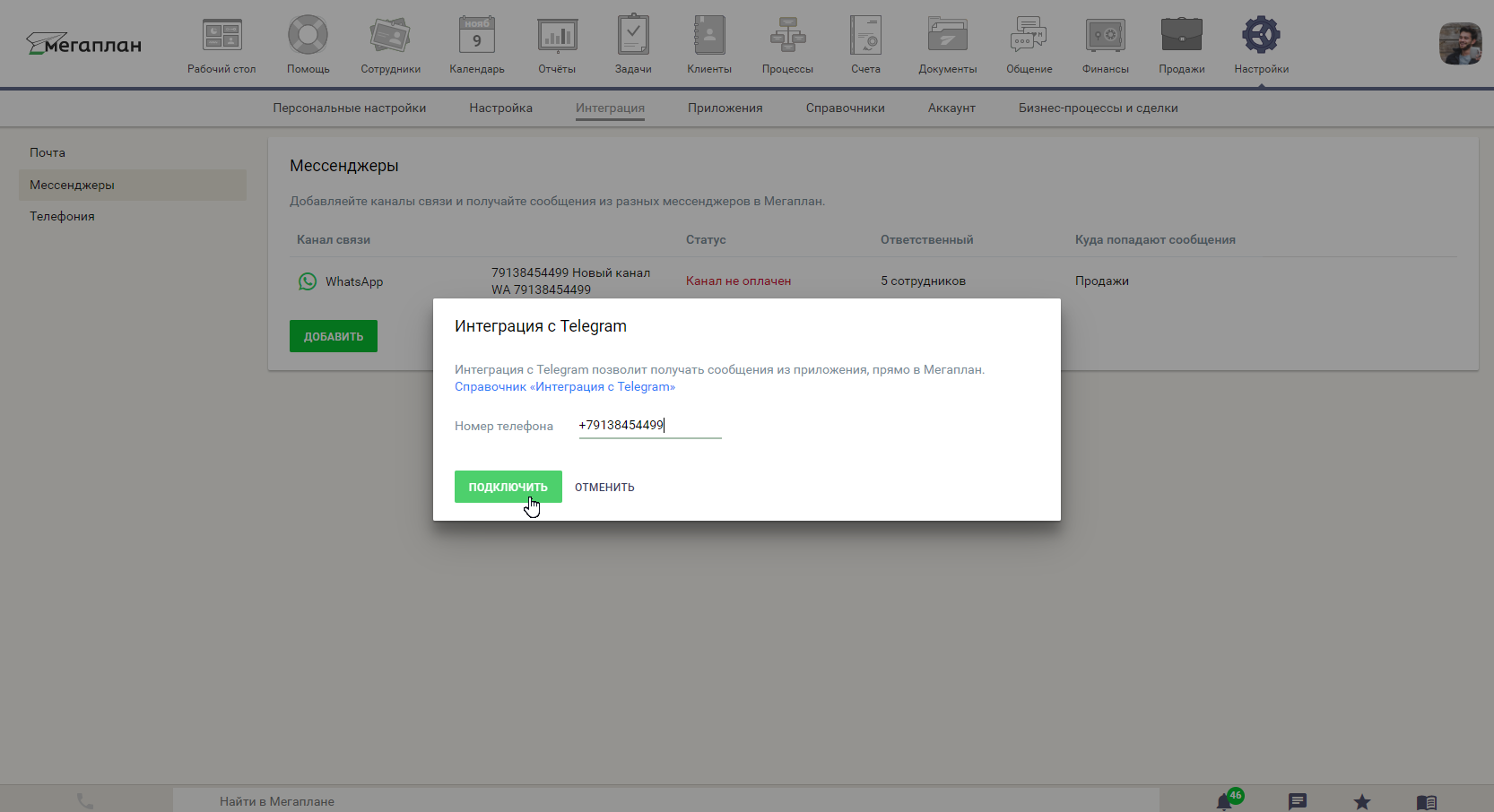Open the user profile avatar
The image size is (1494, 812).
(x=1460, y=44)
